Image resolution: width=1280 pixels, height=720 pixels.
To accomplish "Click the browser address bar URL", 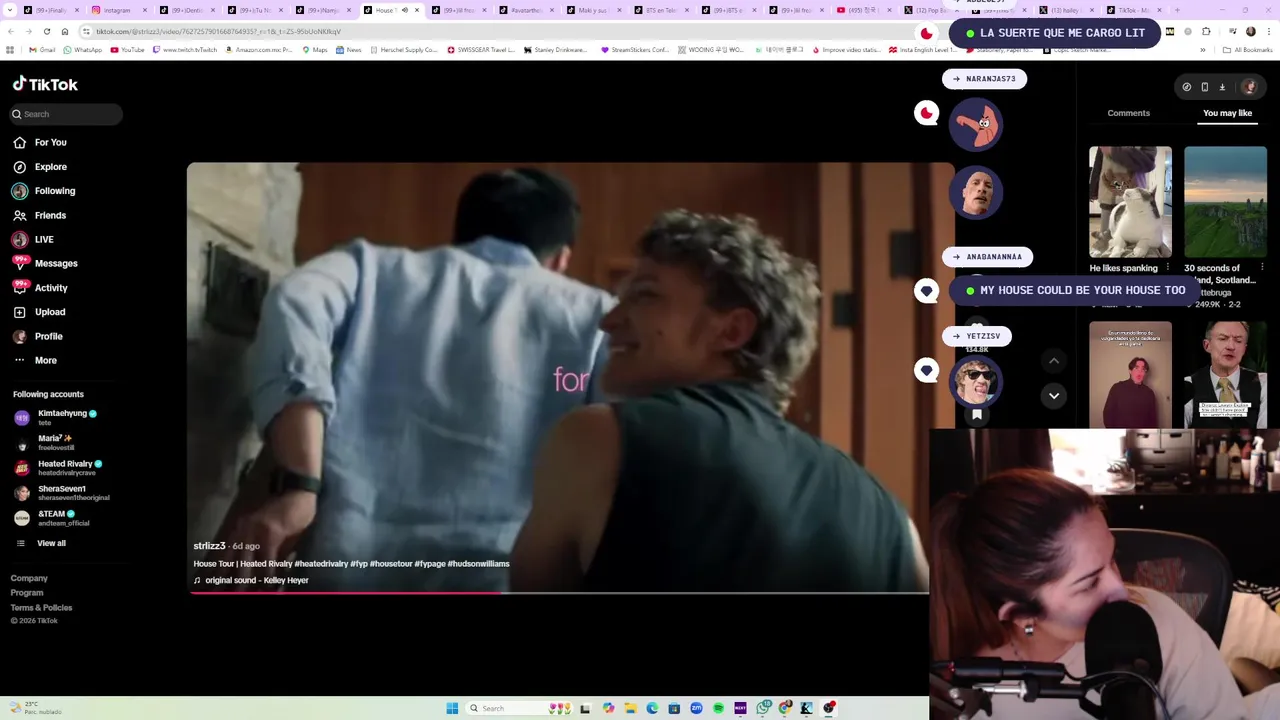I will point(218,31).
